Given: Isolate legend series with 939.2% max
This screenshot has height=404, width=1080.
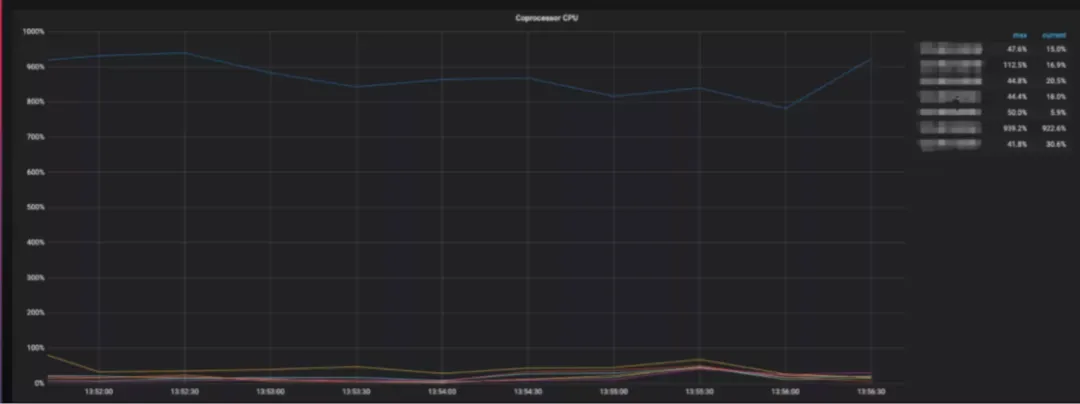Looking at the screenshot, I should [949, 129].
